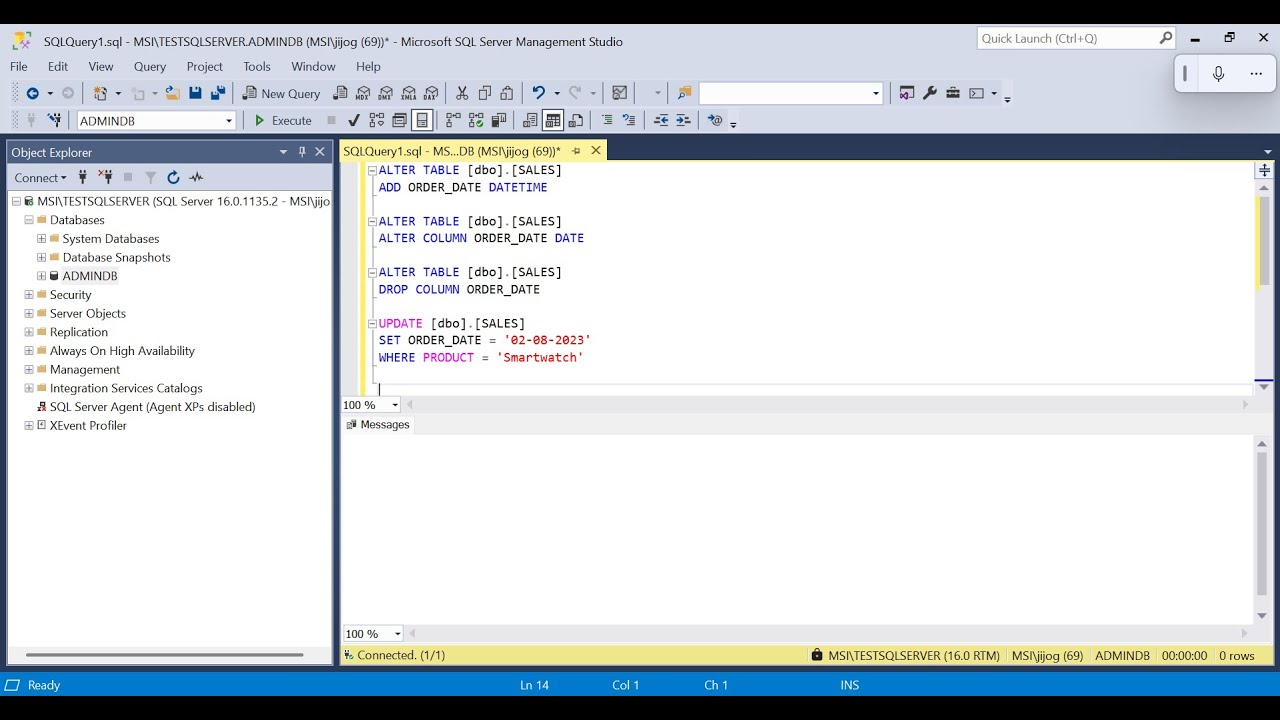This screenshot has height=720, width=1280.
Task: Click the Copy icon in toolbar
Action: (x=485, y=93)
